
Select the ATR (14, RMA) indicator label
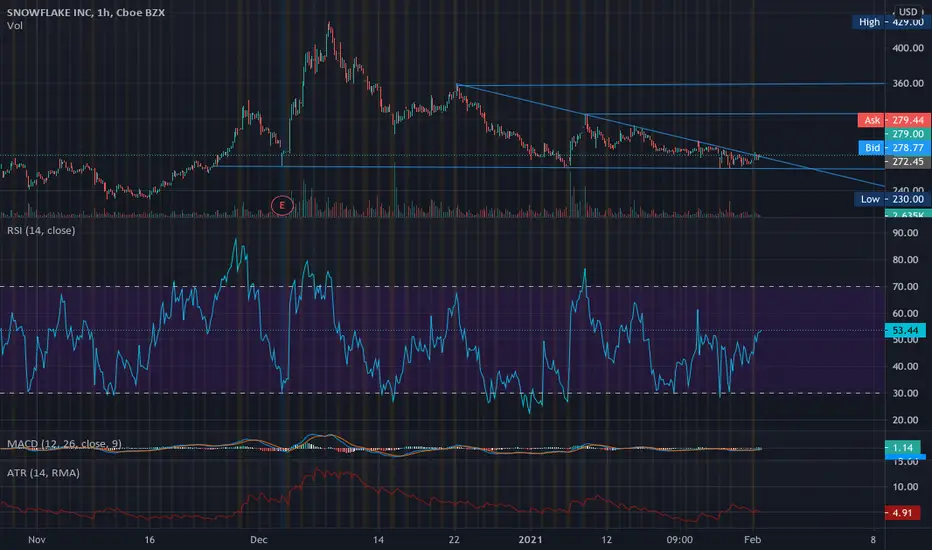(x=43, y=473)
